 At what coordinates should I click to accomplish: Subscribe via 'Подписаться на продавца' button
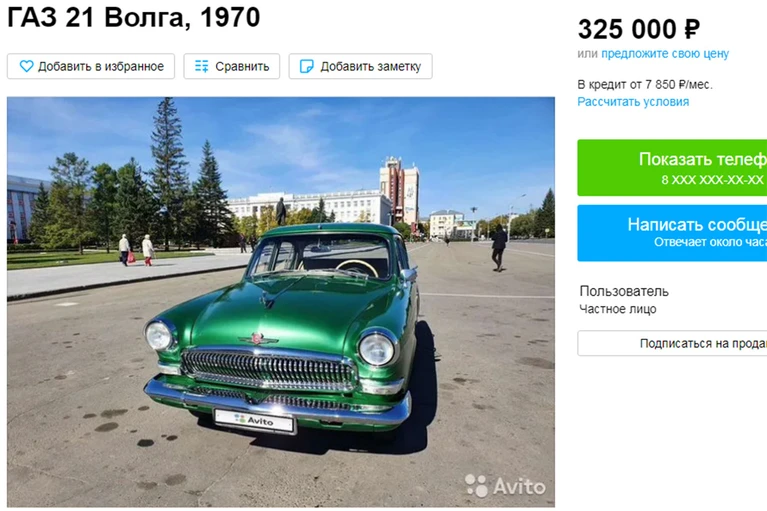(x=672, y=343)
